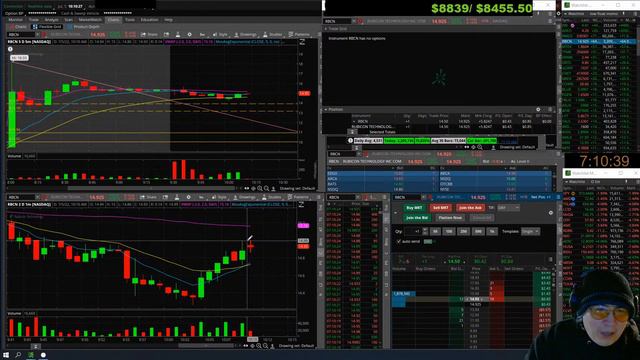640x360 pixels.
Task: Open the Product Depth sub-tab
Action: click(84, 27)
